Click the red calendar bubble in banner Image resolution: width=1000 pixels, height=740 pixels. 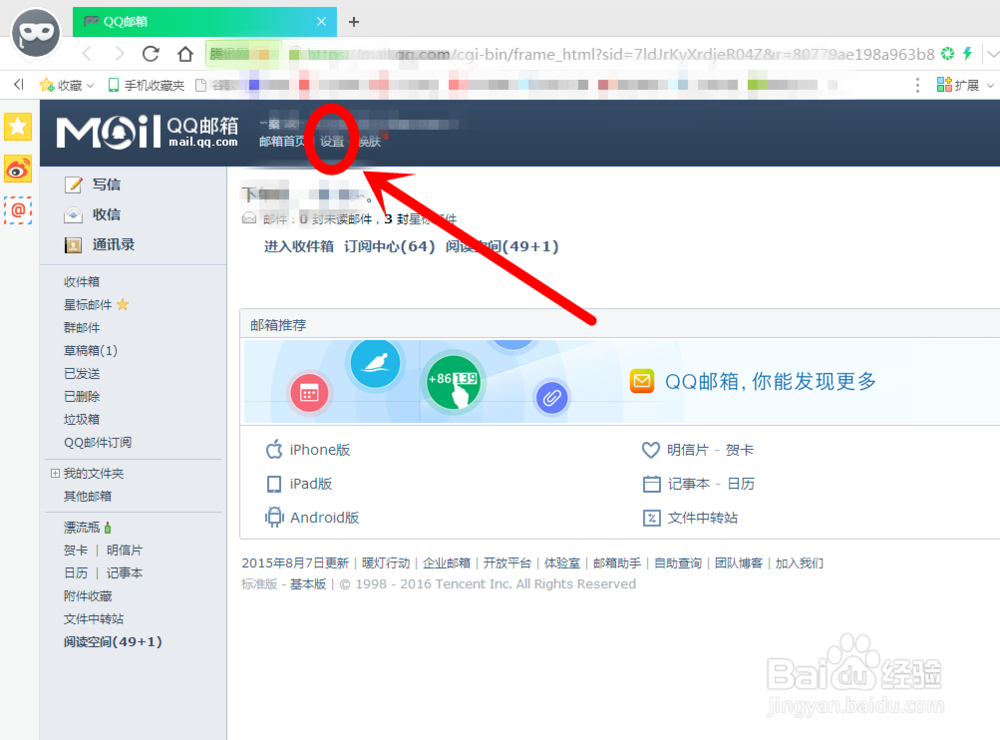[x=309, y=393]
